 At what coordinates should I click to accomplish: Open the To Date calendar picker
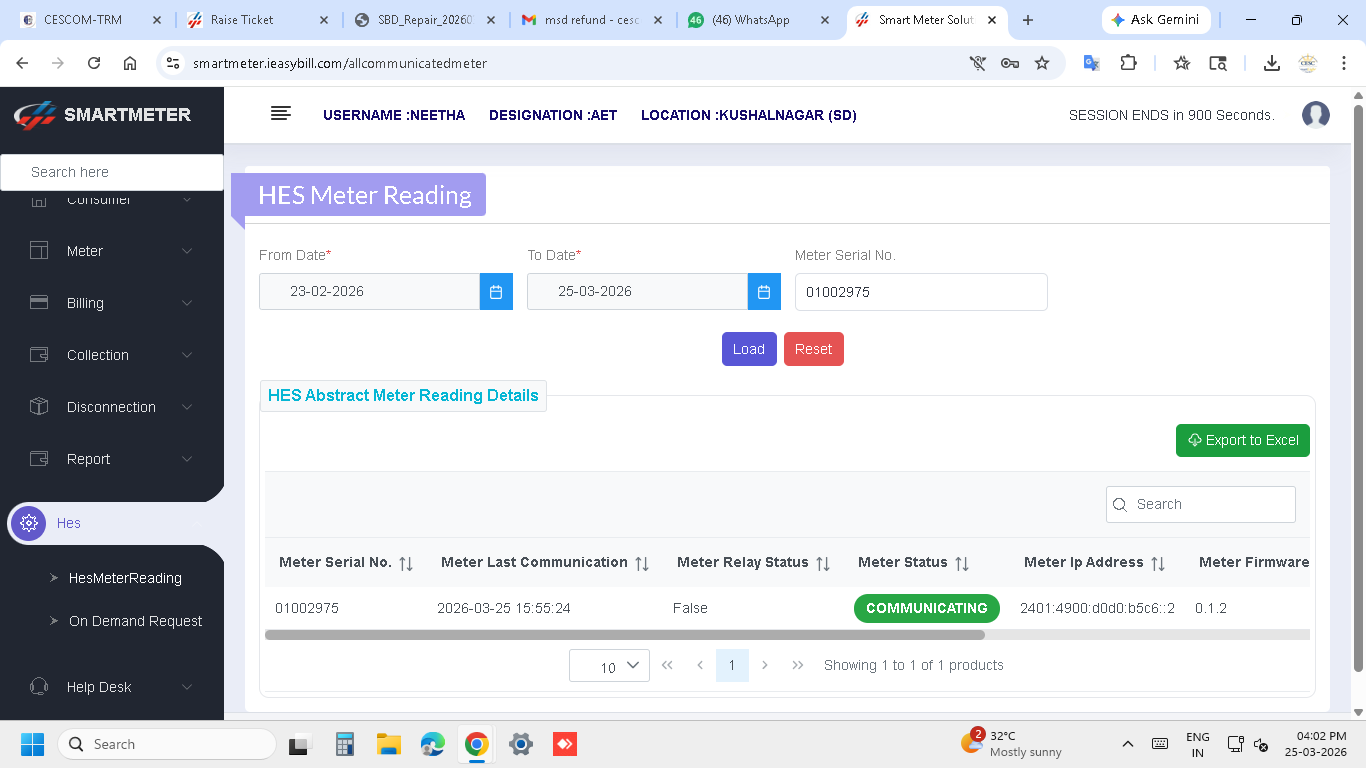point(763,292)
